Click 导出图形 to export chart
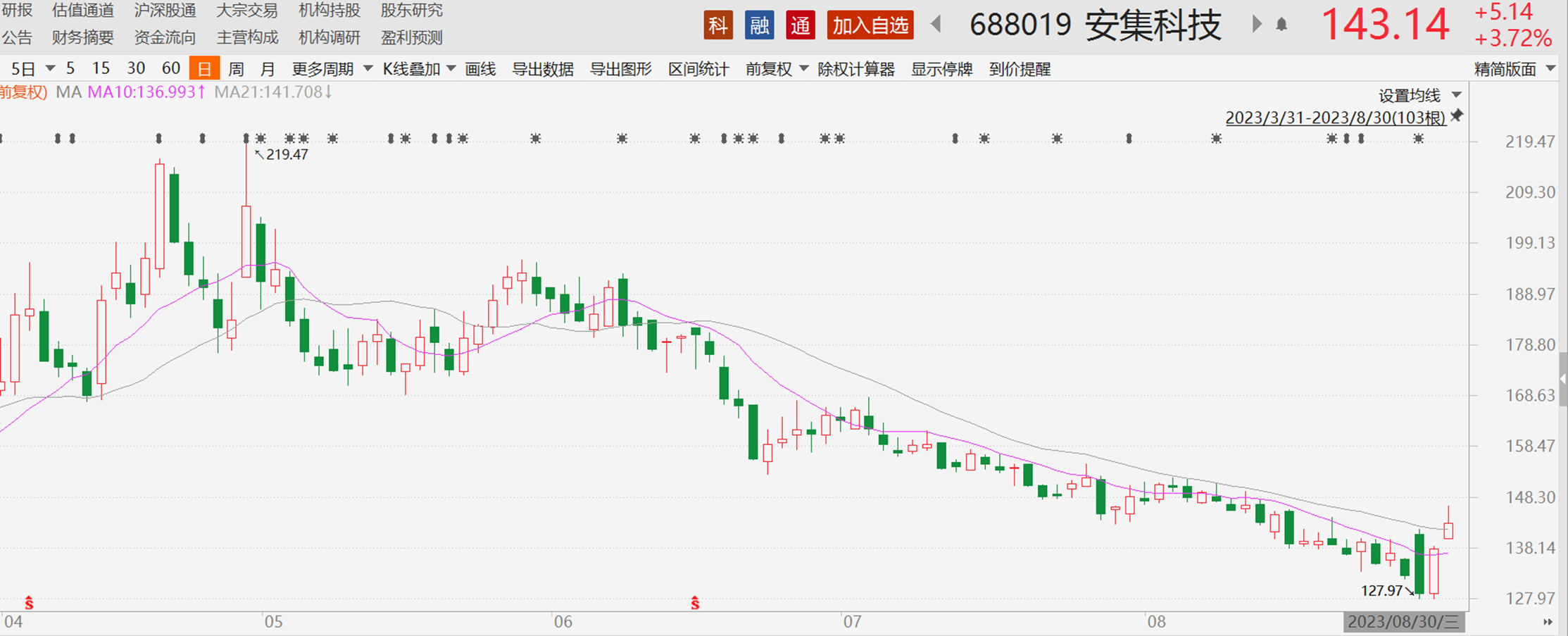1568x636 pixels. pos(620,69)
